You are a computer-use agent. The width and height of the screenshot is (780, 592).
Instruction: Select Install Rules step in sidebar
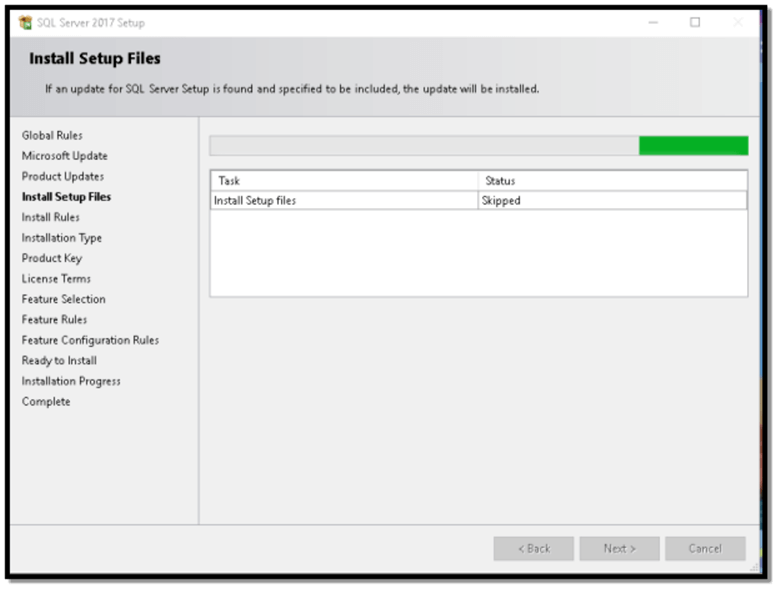point(50,217)
